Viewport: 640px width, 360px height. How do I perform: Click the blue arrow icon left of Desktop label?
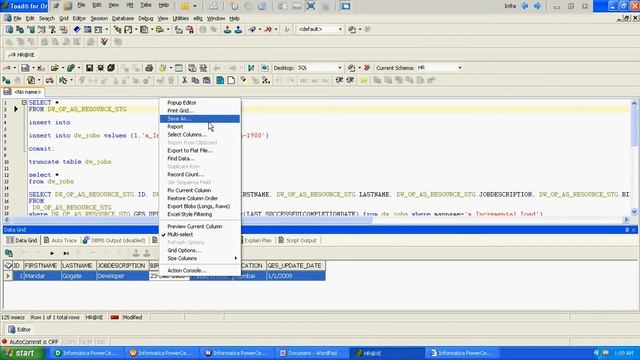point(251,68)
